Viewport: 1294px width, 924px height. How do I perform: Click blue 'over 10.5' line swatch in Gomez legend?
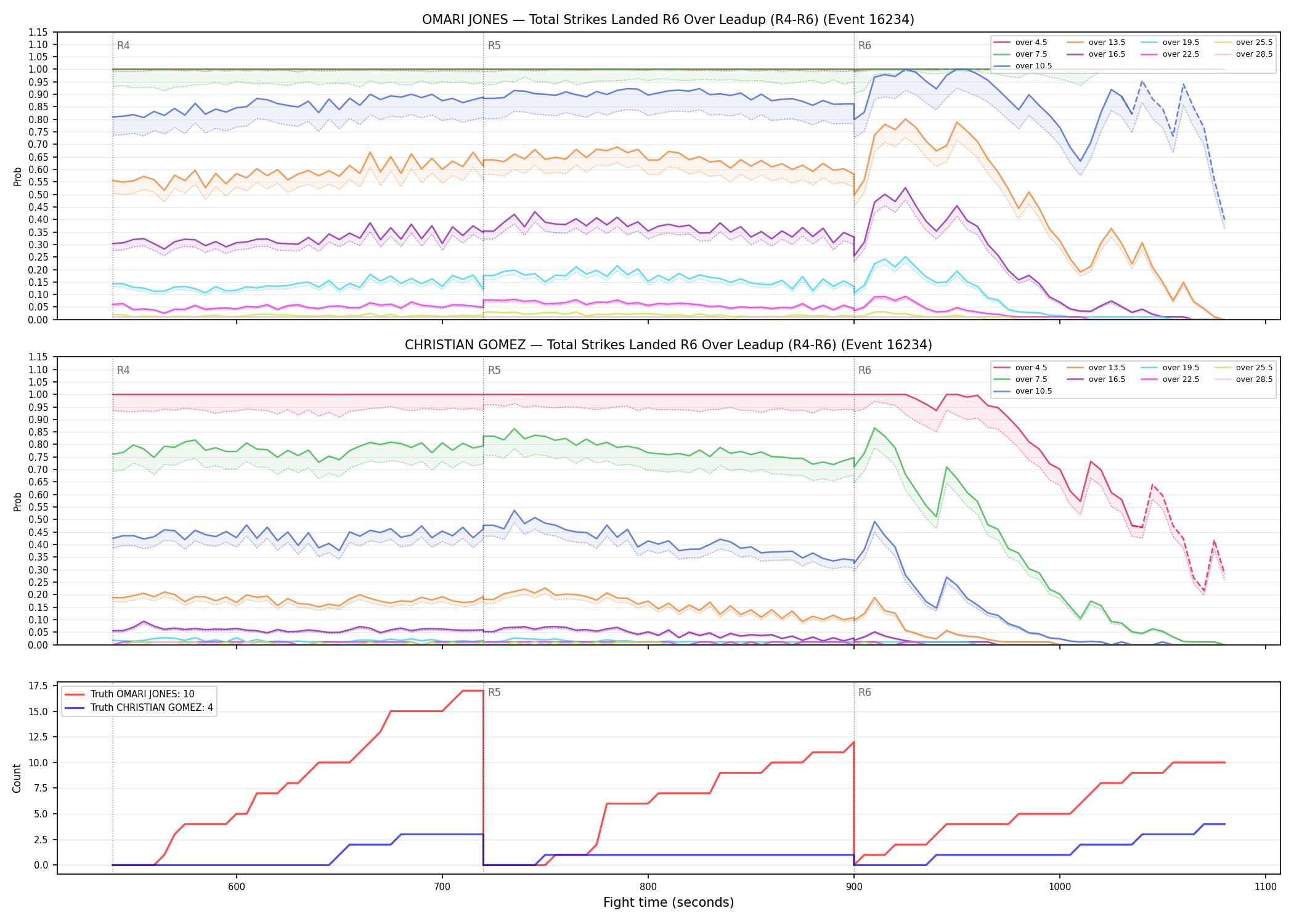tap(1002, 391)
